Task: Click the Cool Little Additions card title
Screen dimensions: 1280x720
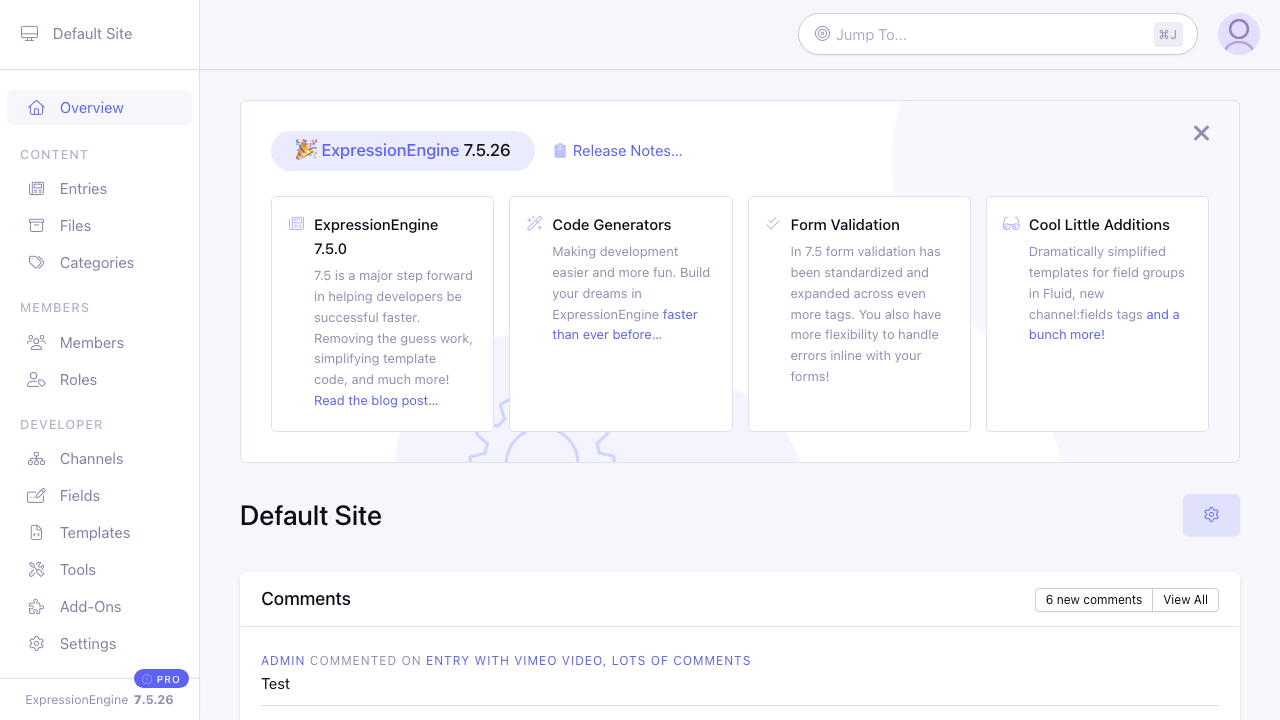Action: pyautogui.click(x=1099, y=225)
